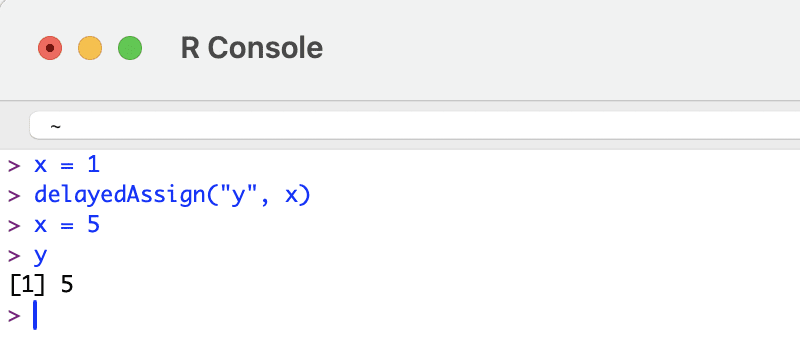Click the R Console window title

point(252,48)
